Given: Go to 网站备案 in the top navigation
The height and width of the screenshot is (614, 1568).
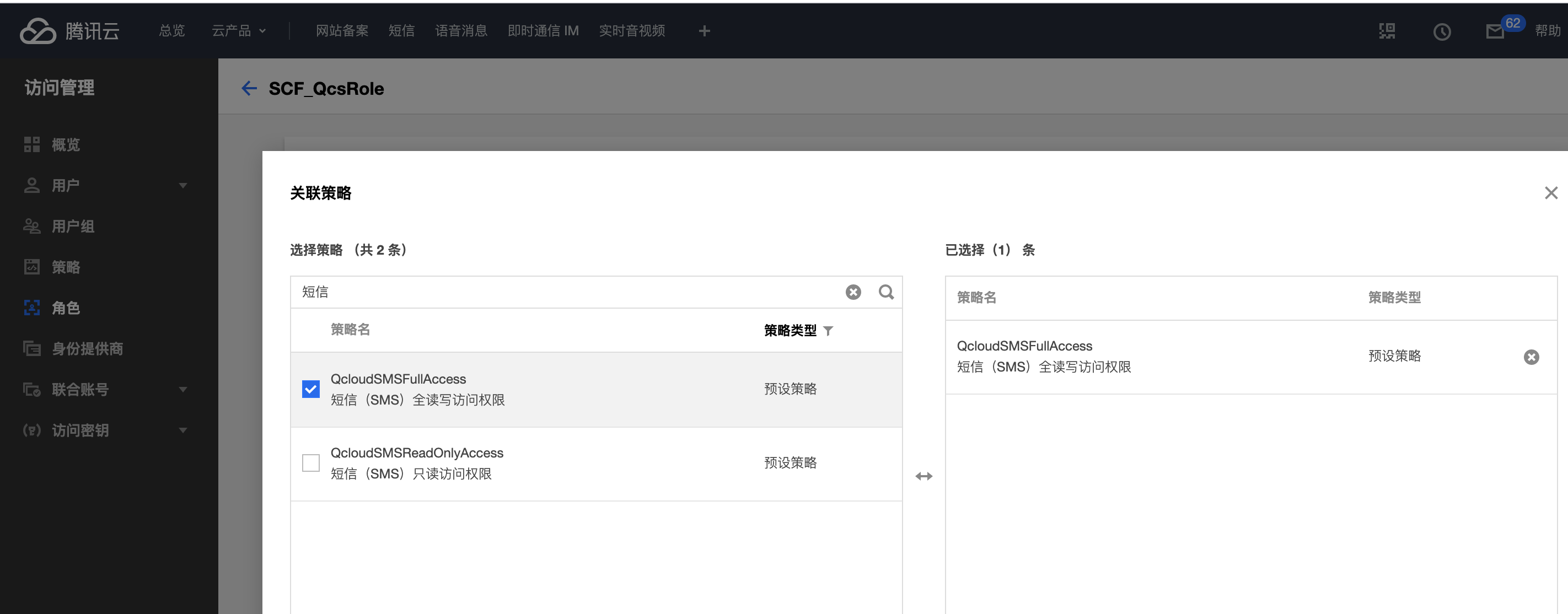Looking at the screenshot, I should coord(341,31).
